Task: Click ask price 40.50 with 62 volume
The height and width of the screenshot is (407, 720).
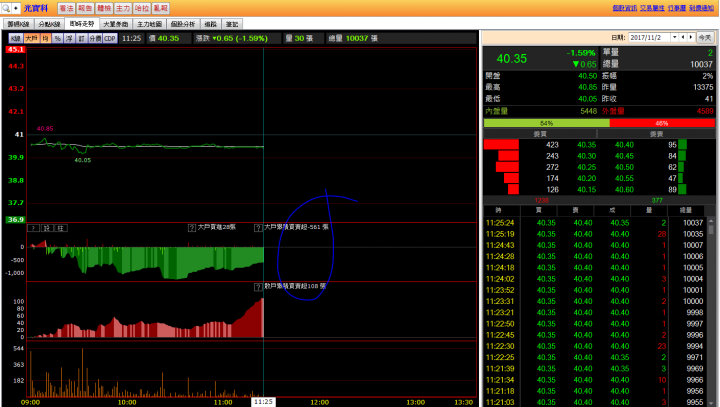Action: [x=624, y=167]
